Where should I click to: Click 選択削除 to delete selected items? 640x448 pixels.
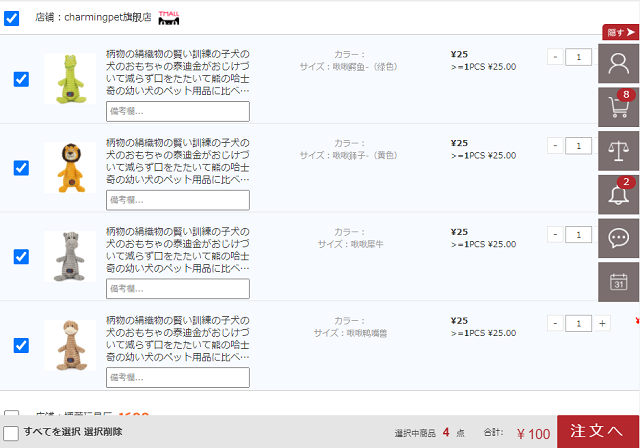pyautogui.click(x=103, y=432)
